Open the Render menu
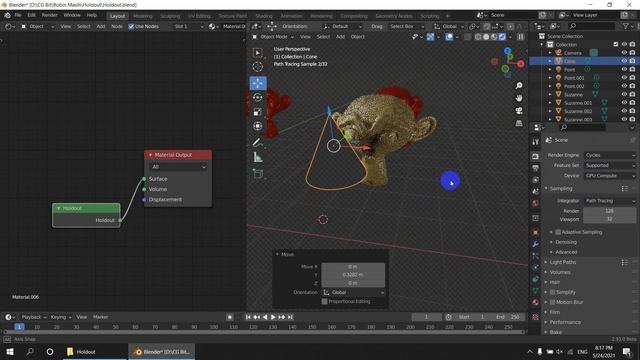Image resolution: width=640 pixels, height=360 pixels. coord(49,15)
